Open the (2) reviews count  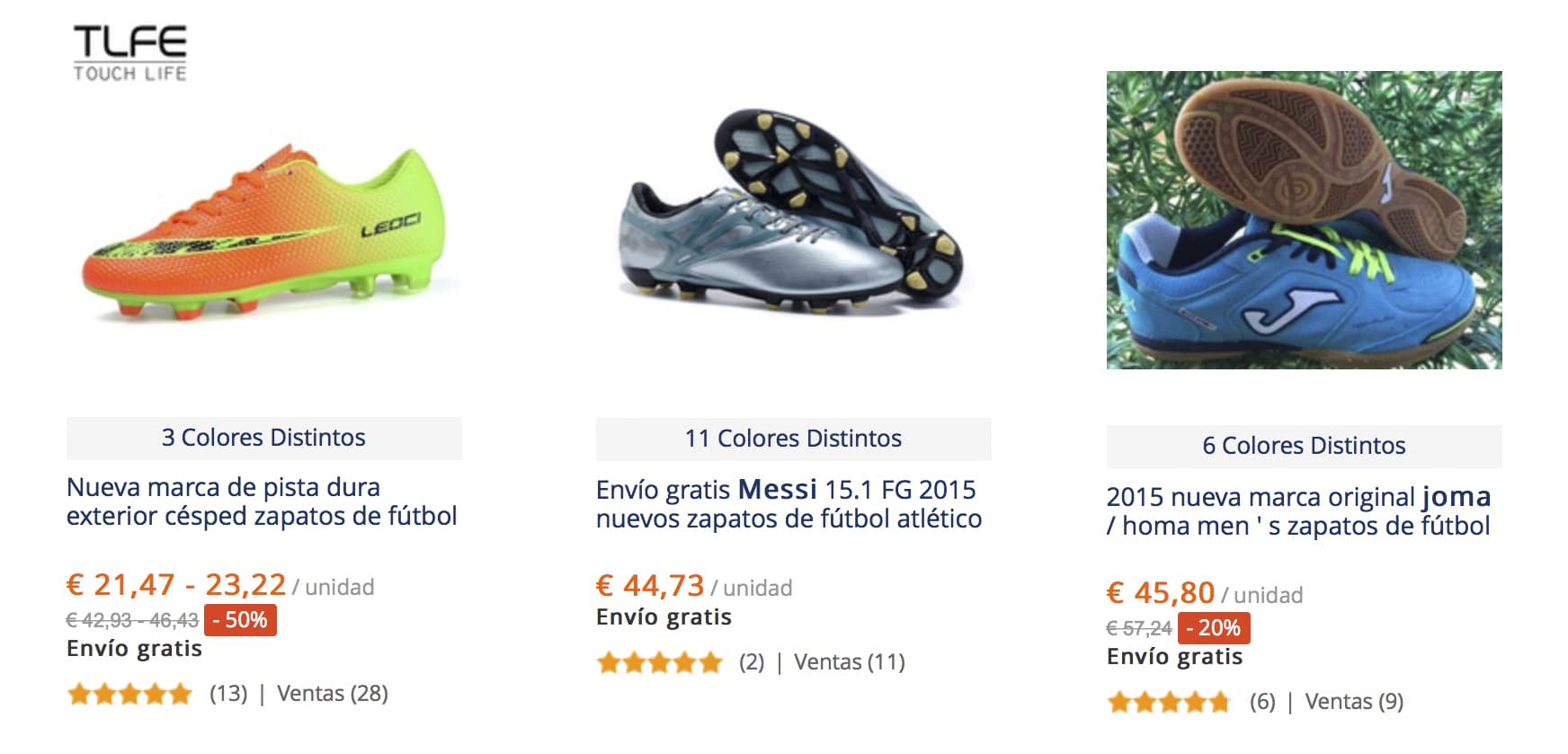(x=752, y=663)
